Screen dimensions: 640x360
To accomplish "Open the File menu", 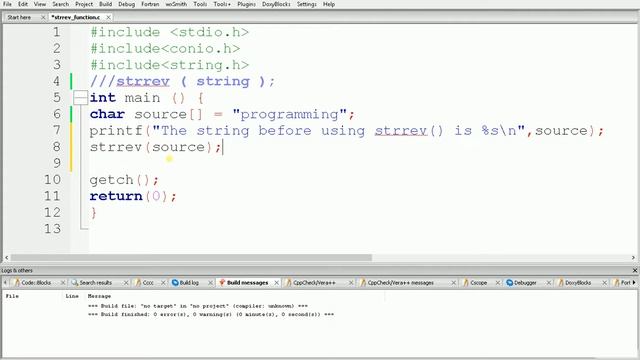I will [7, 4].
